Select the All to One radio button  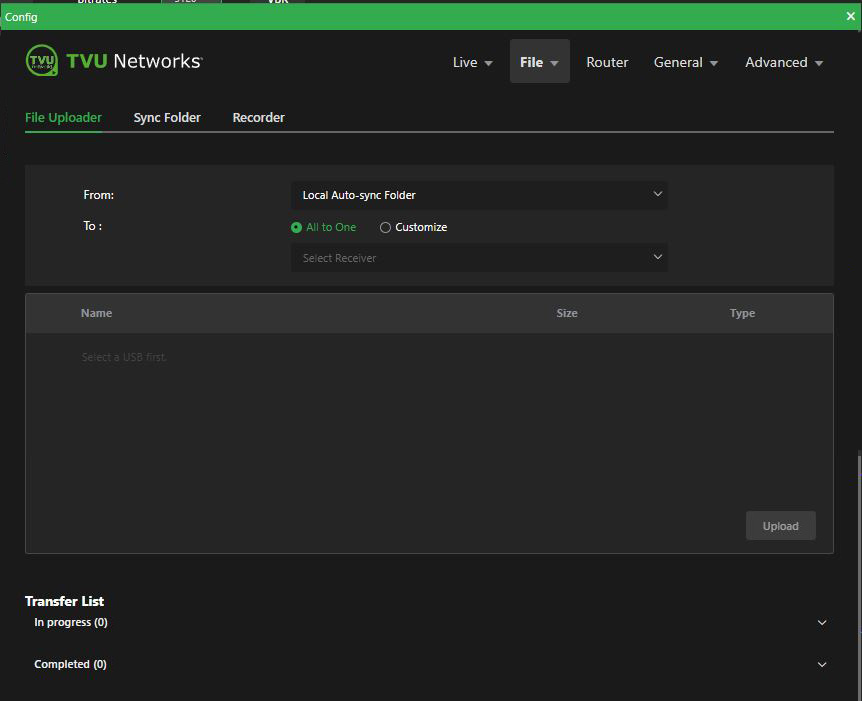tap(295, 227)
